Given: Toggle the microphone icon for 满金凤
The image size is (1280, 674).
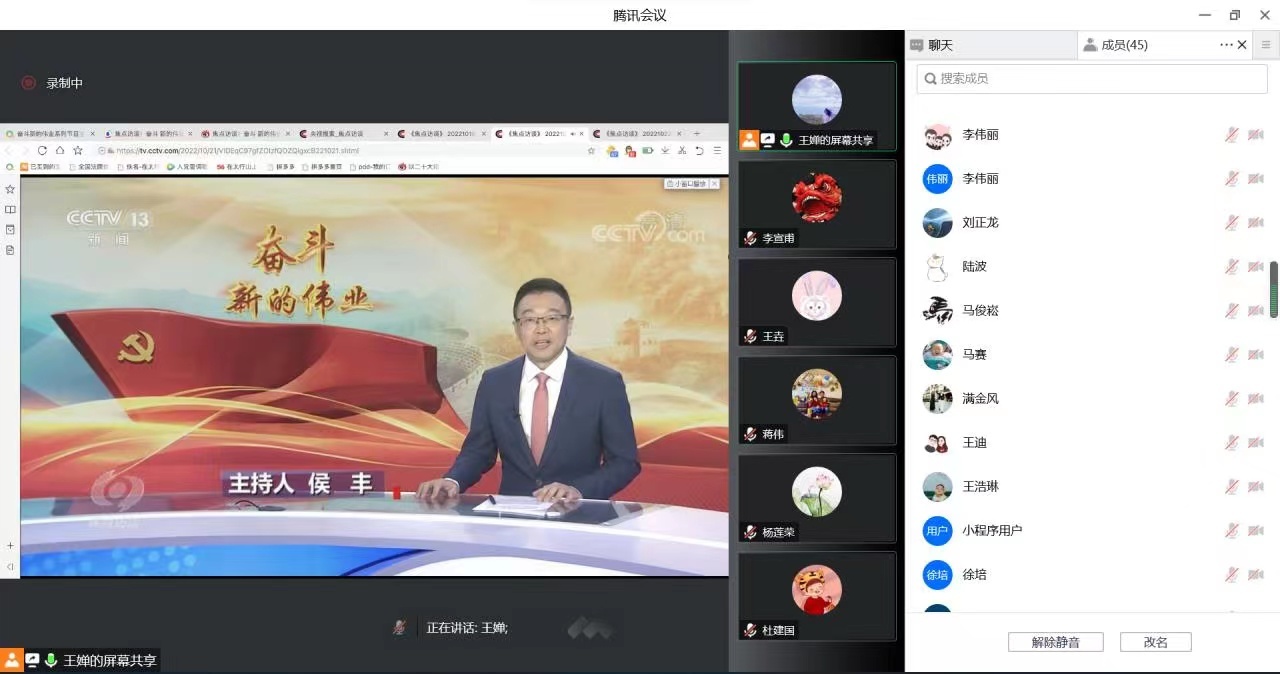Looking at the screenshot, I should coord(1232,398).
